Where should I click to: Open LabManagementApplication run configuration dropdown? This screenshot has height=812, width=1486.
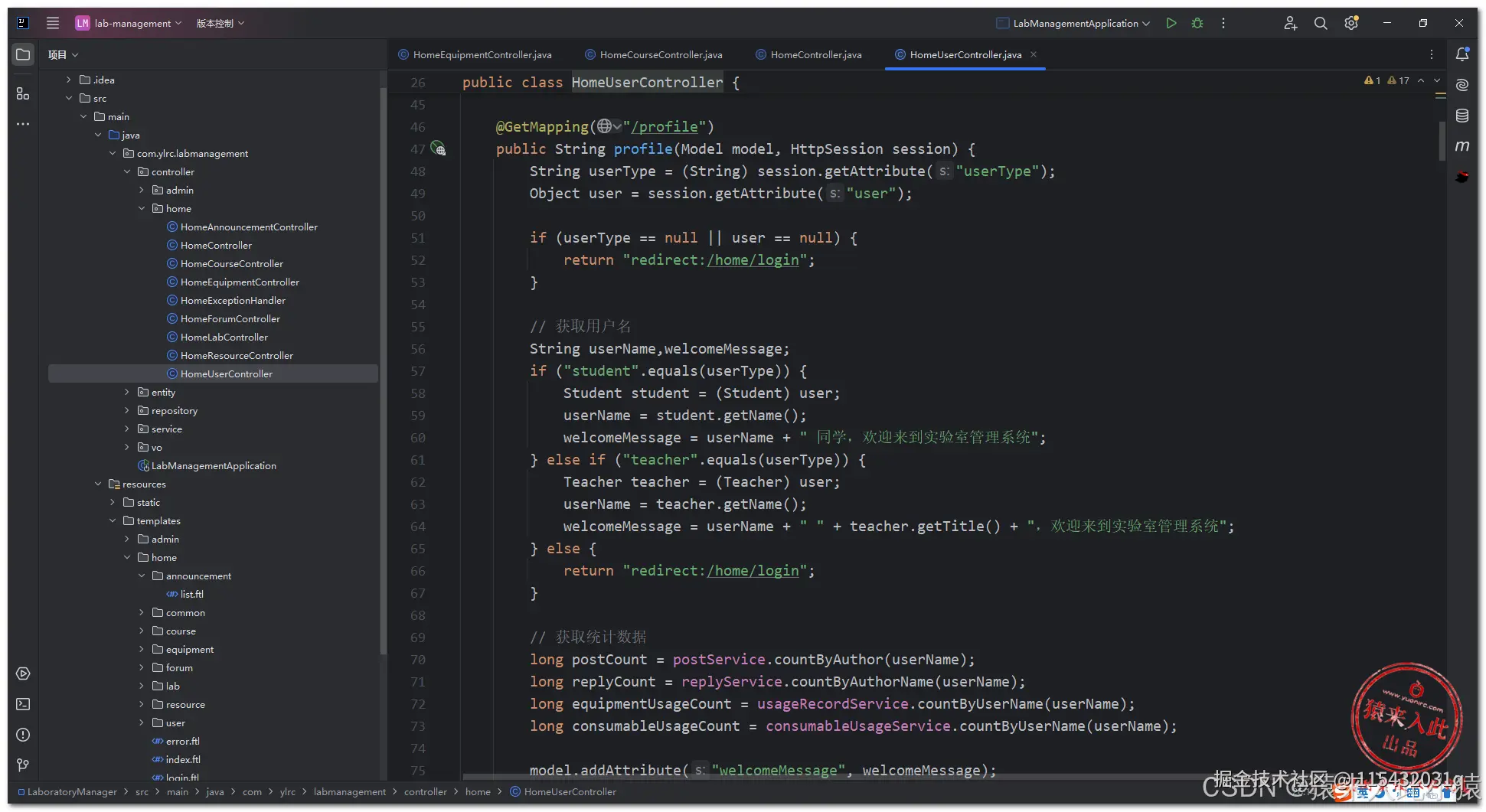tap(1073, 23)
